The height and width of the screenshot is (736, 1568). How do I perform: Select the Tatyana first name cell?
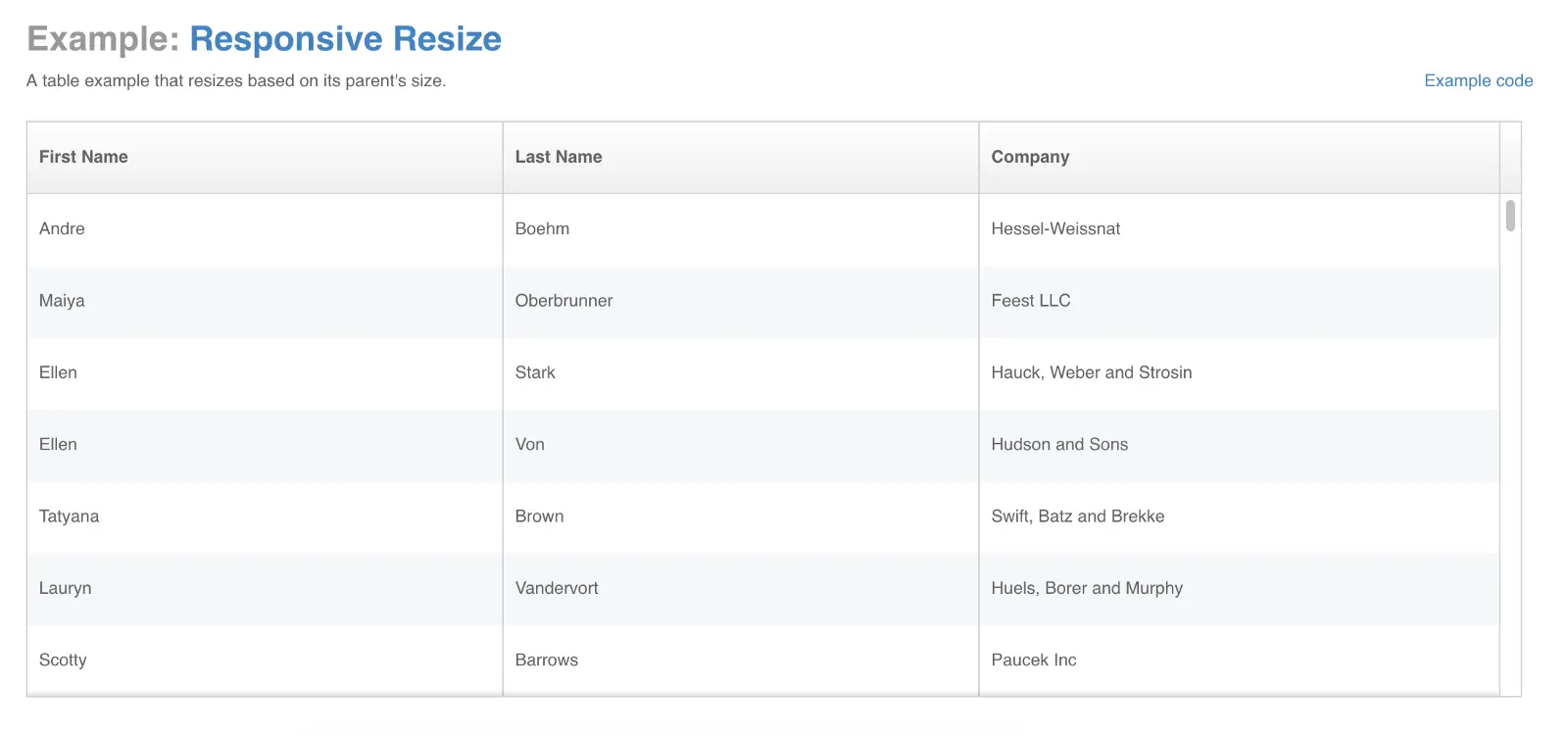69,516
